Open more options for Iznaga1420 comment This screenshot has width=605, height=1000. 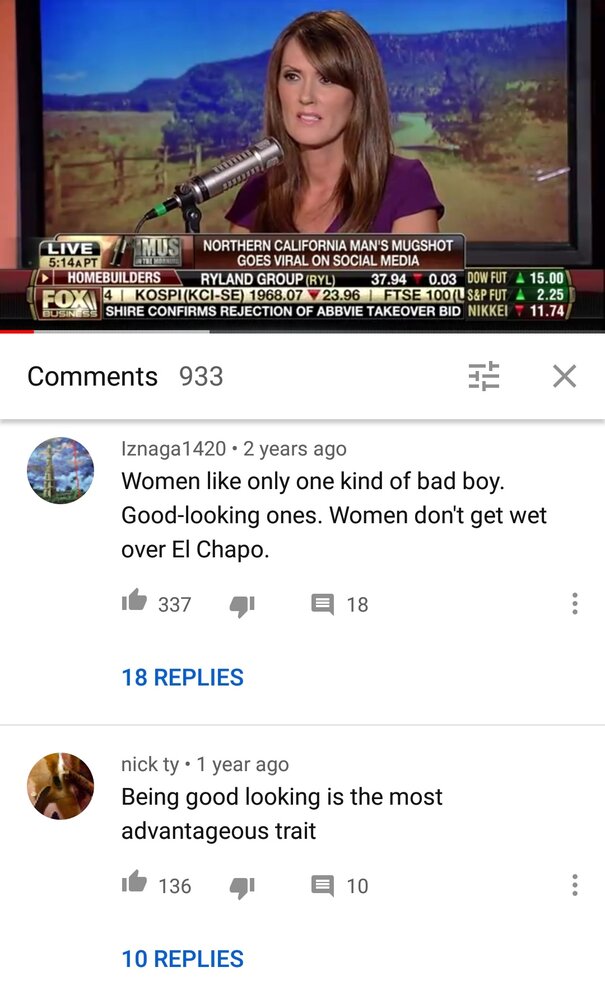tap(574, 603)
